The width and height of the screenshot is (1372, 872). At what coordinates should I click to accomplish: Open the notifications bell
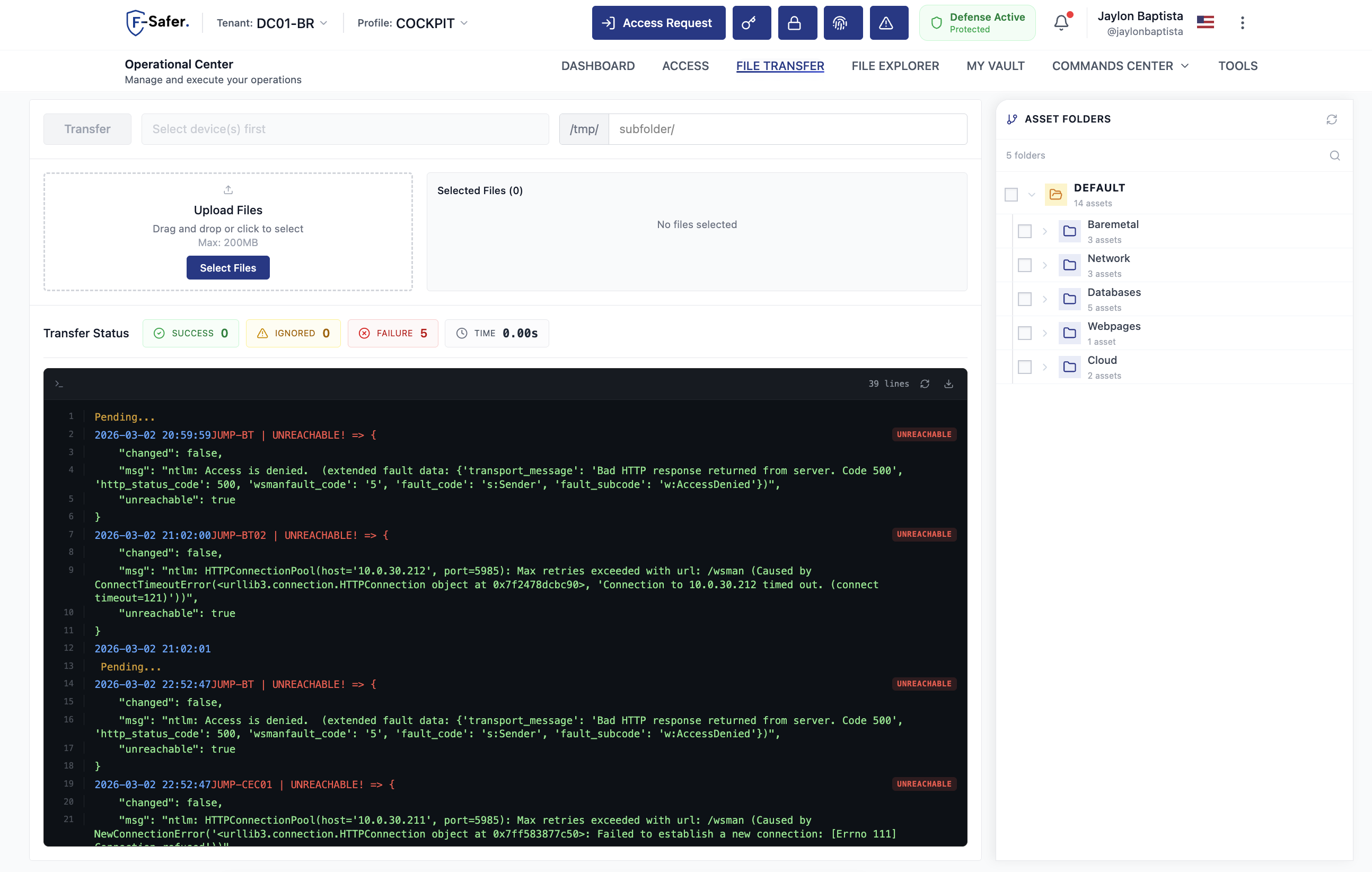pyautogui.click(x=1061, y=23)
